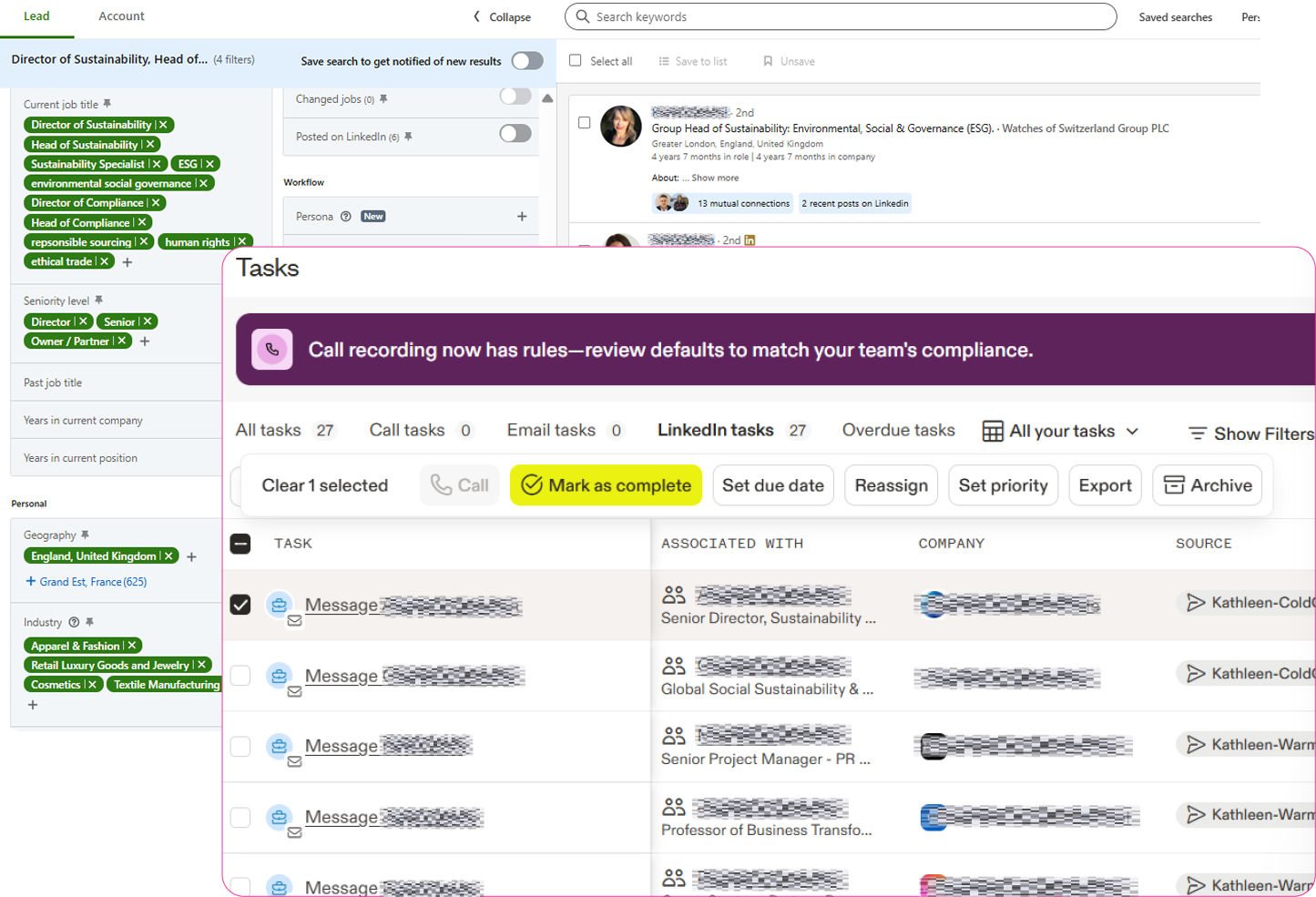Viewport: 1316px width, 897px height.
Task: Remove the Apparel & Fashion industry chip
Action: pyautogui.click(x=132, y=645)
